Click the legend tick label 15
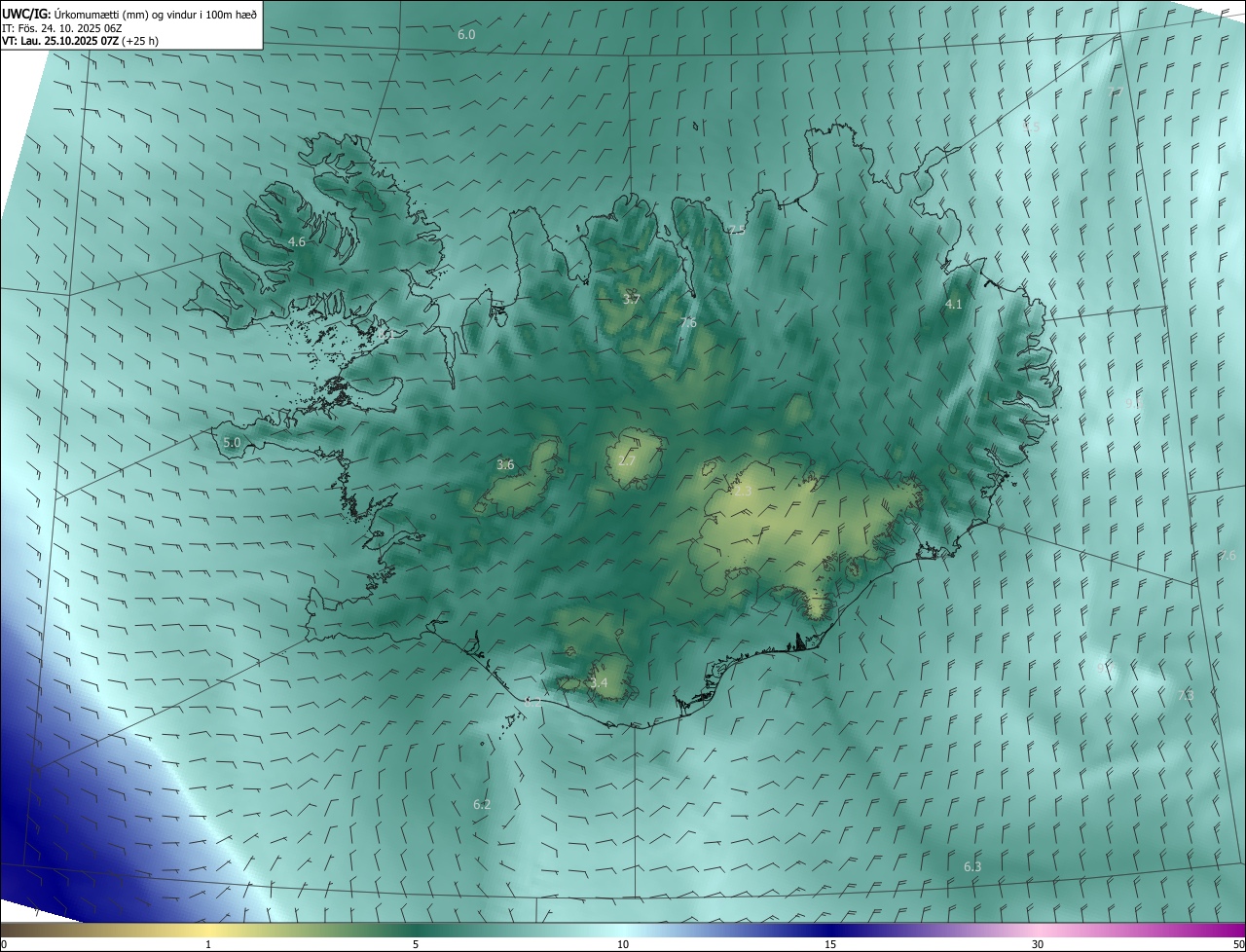 coord(830,944)
